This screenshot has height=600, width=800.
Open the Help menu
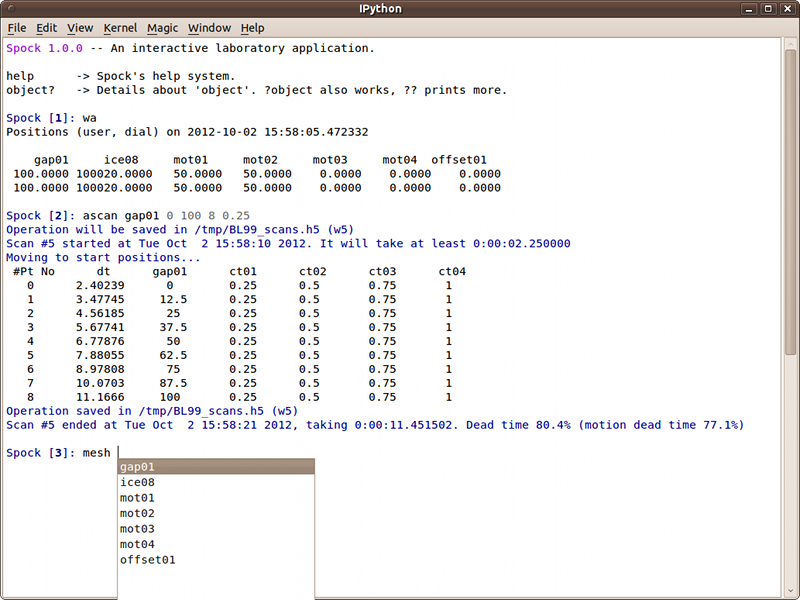(x=253, y=28)
